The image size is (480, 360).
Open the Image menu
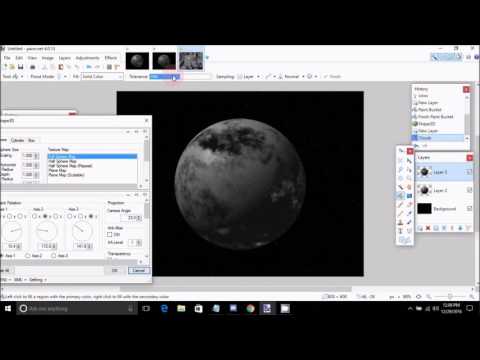(47, 58)
